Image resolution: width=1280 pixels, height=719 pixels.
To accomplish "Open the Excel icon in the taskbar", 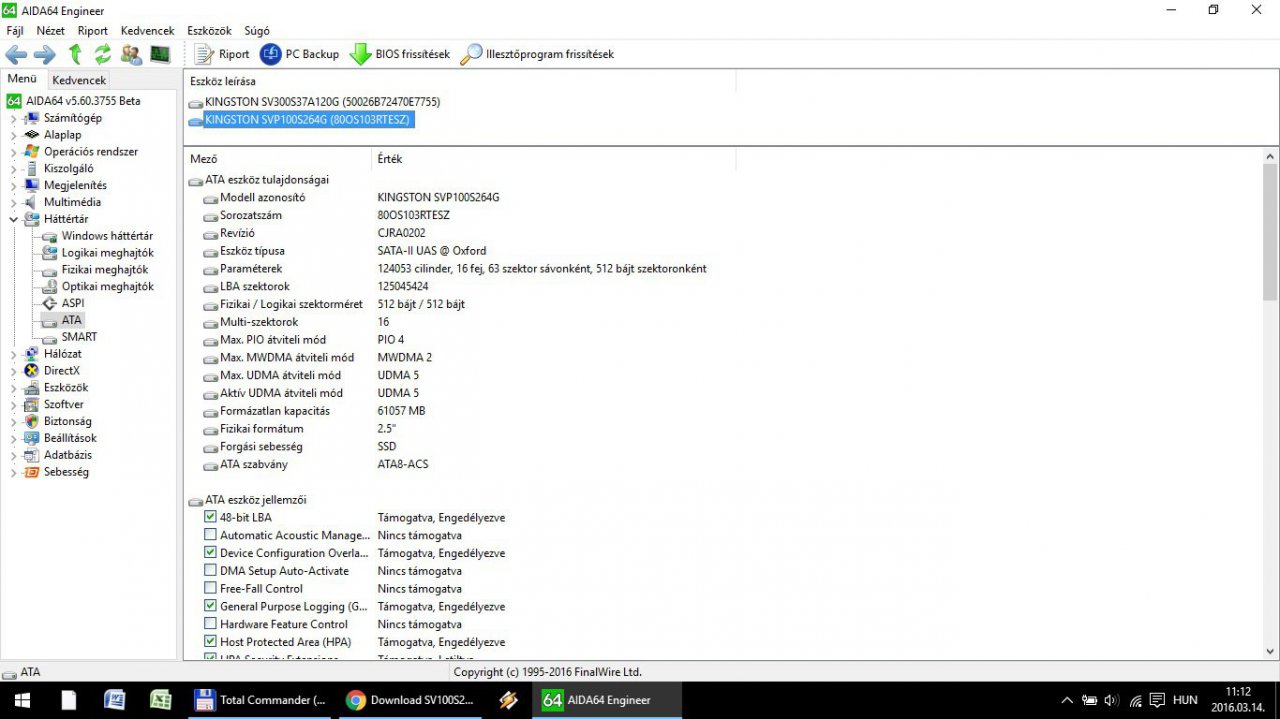I will click(x=160, y=700).
